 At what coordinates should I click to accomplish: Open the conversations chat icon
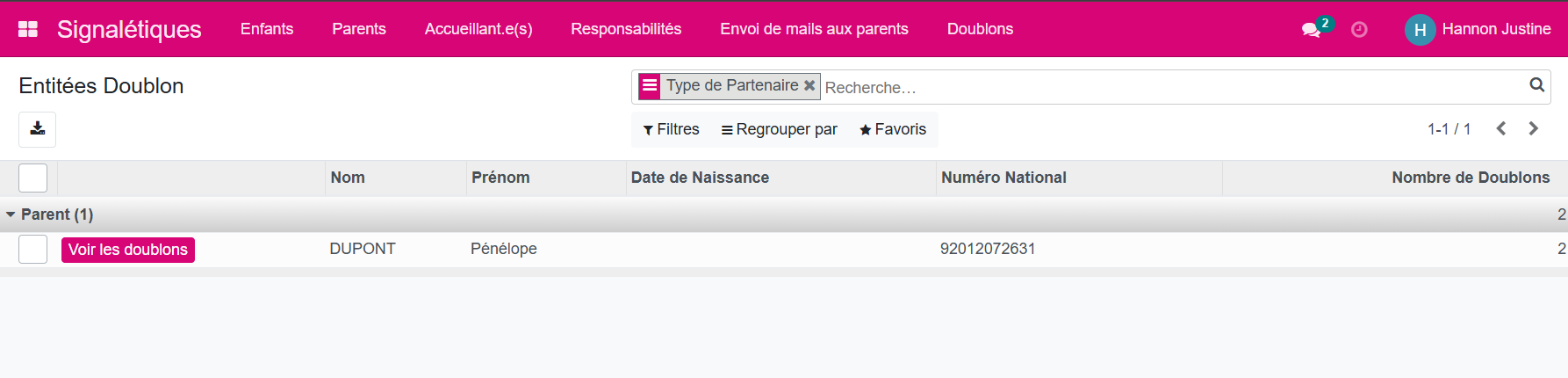tap(1311, 30)
